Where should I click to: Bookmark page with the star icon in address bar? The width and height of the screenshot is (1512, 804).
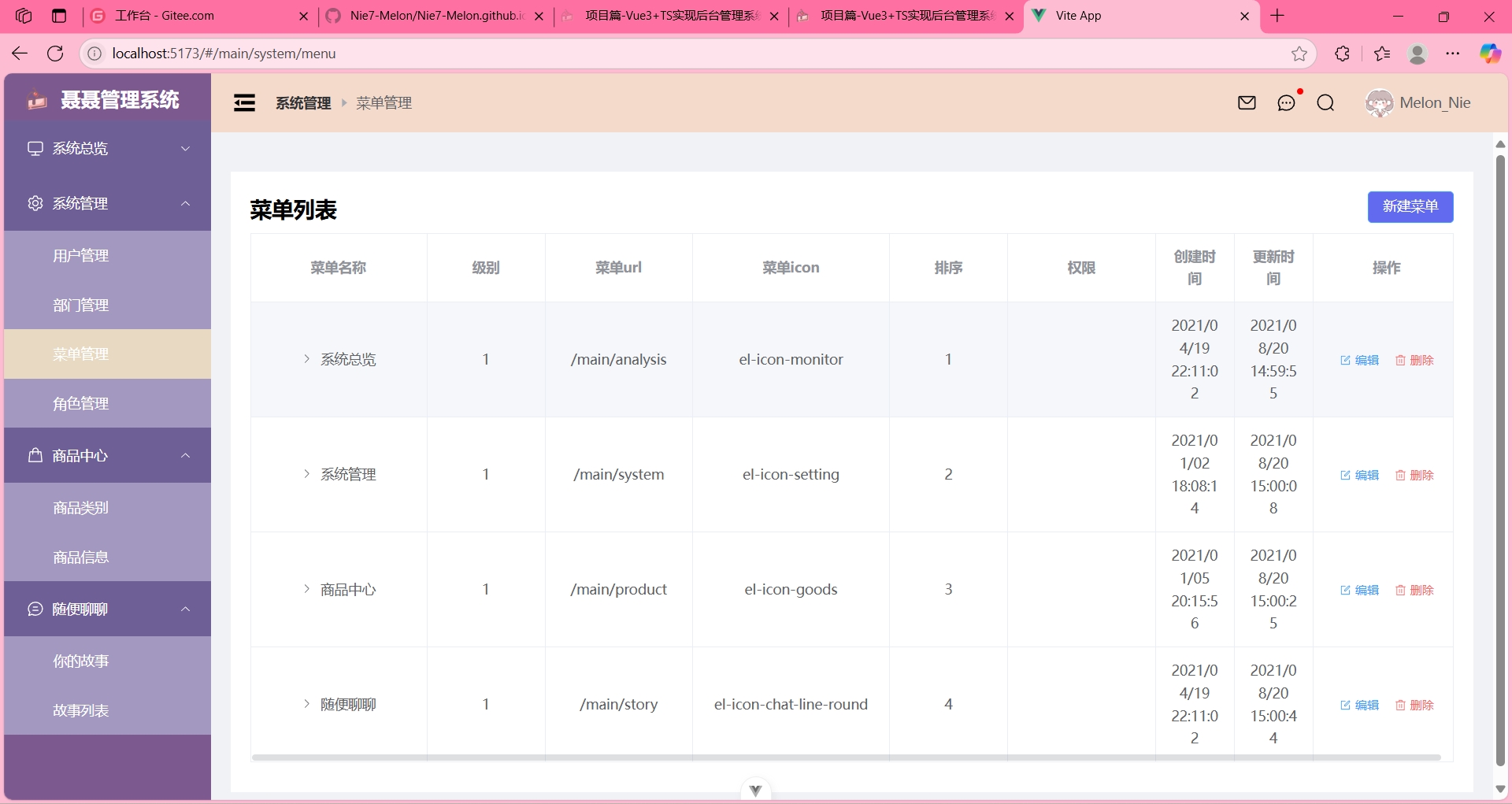pos(1299,54)
